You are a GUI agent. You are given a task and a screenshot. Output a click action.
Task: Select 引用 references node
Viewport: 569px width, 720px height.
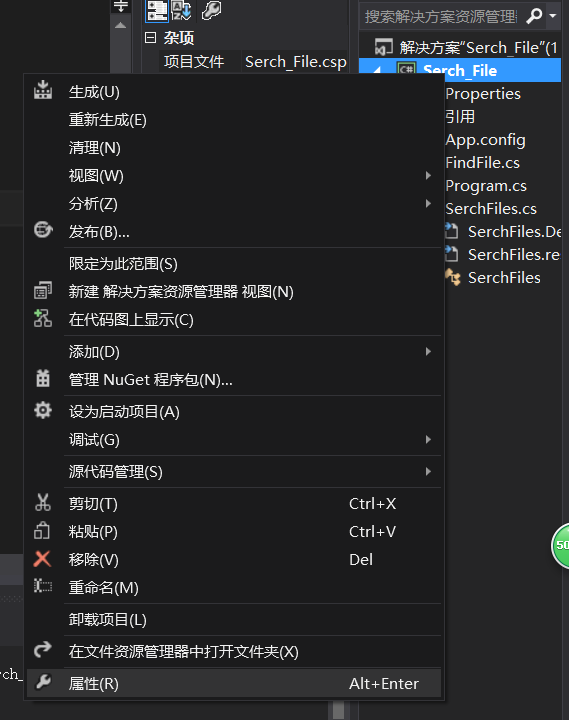pos(460,117)
